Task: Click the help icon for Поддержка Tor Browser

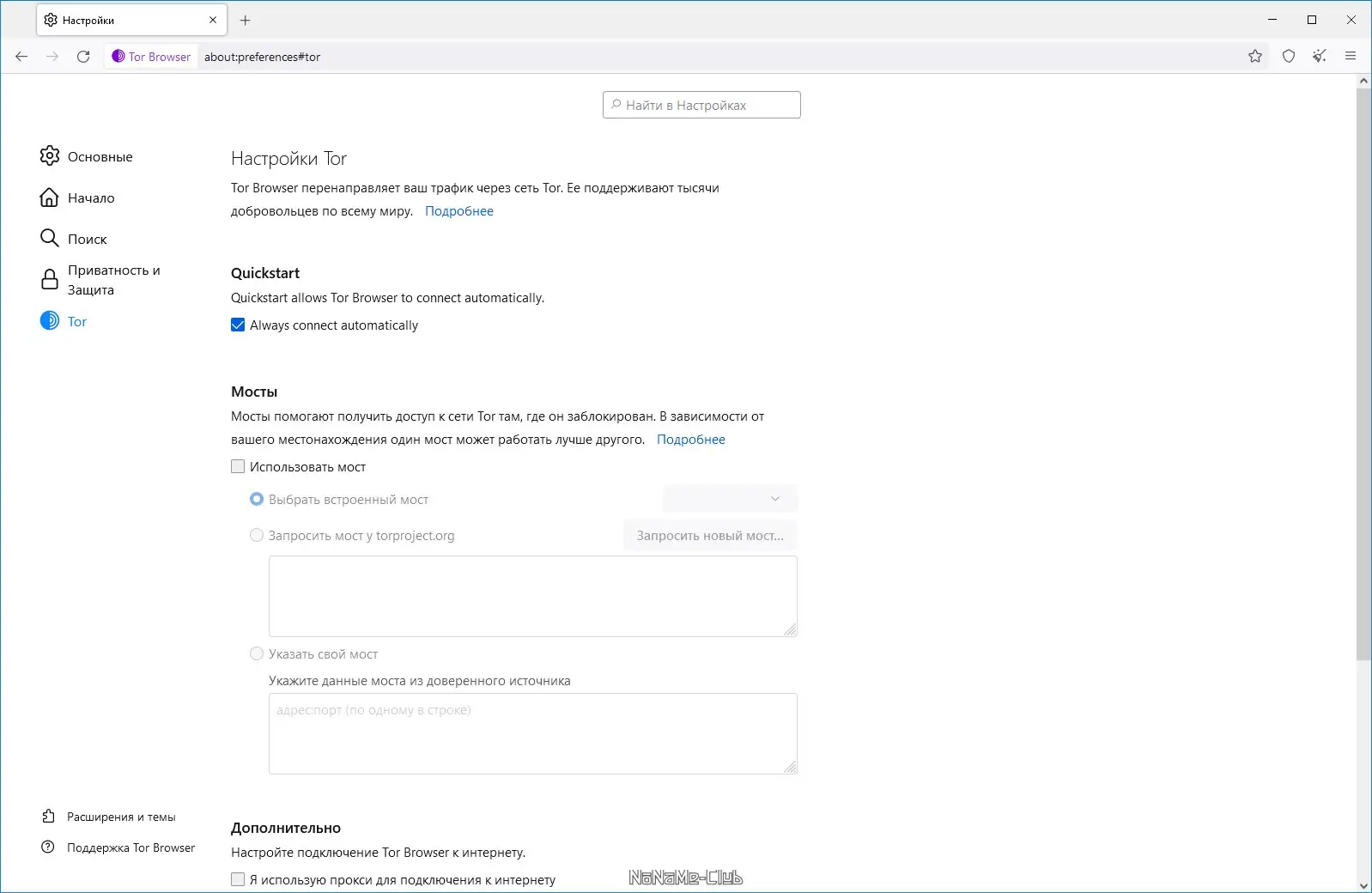Action: click(49, 847)
